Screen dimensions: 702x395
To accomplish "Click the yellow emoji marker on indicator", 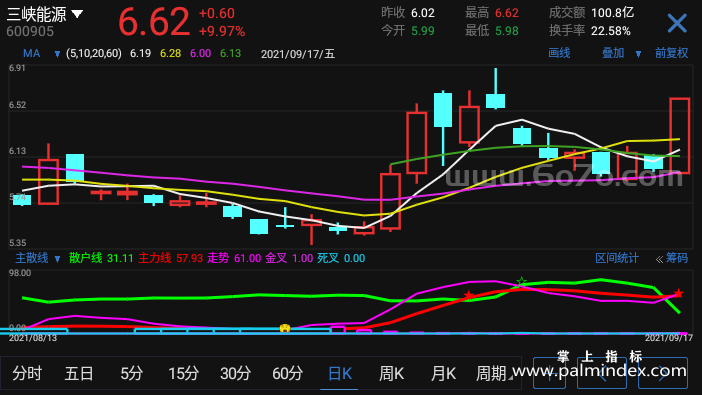I will 285,328.
